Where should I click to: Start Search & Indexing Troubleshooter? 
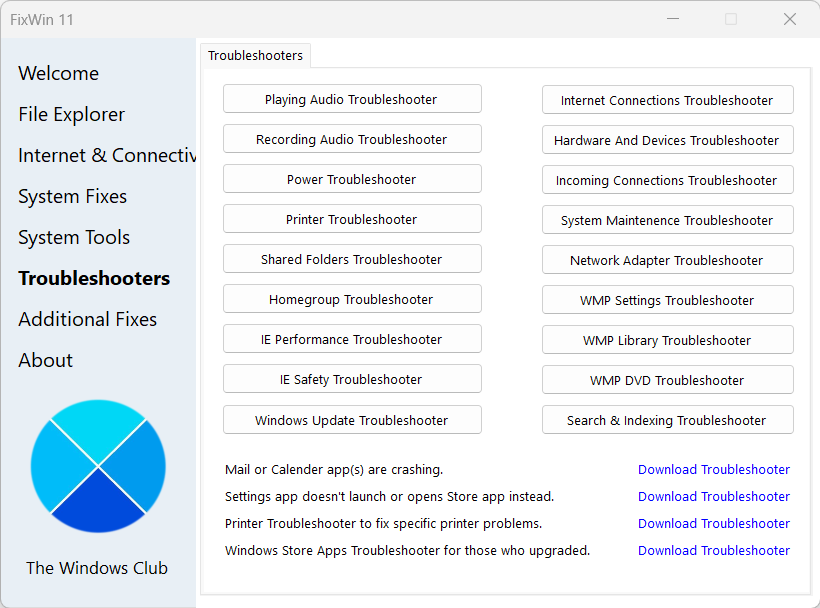(667, 420)
